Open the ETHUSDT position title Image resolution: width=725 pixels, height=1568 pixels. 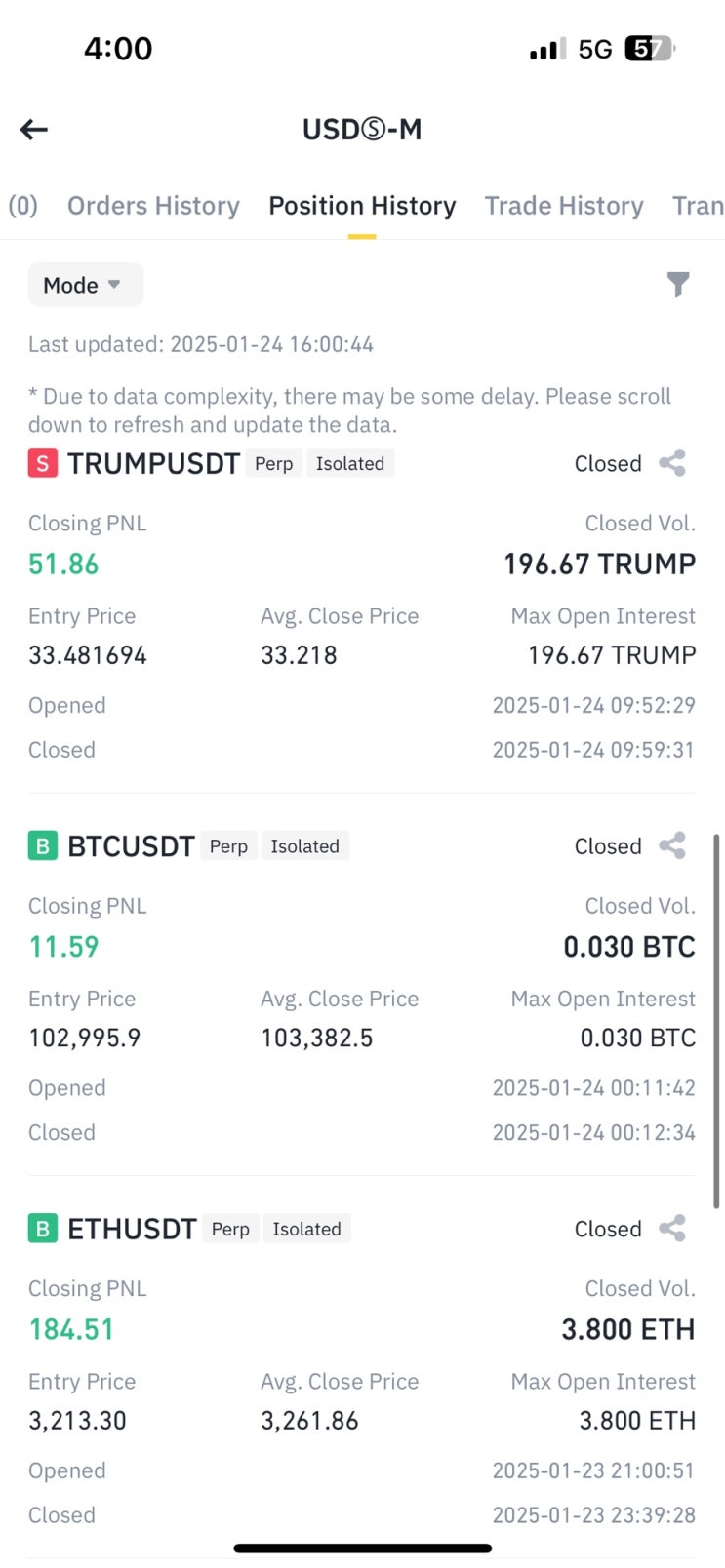pos(132,1228)
